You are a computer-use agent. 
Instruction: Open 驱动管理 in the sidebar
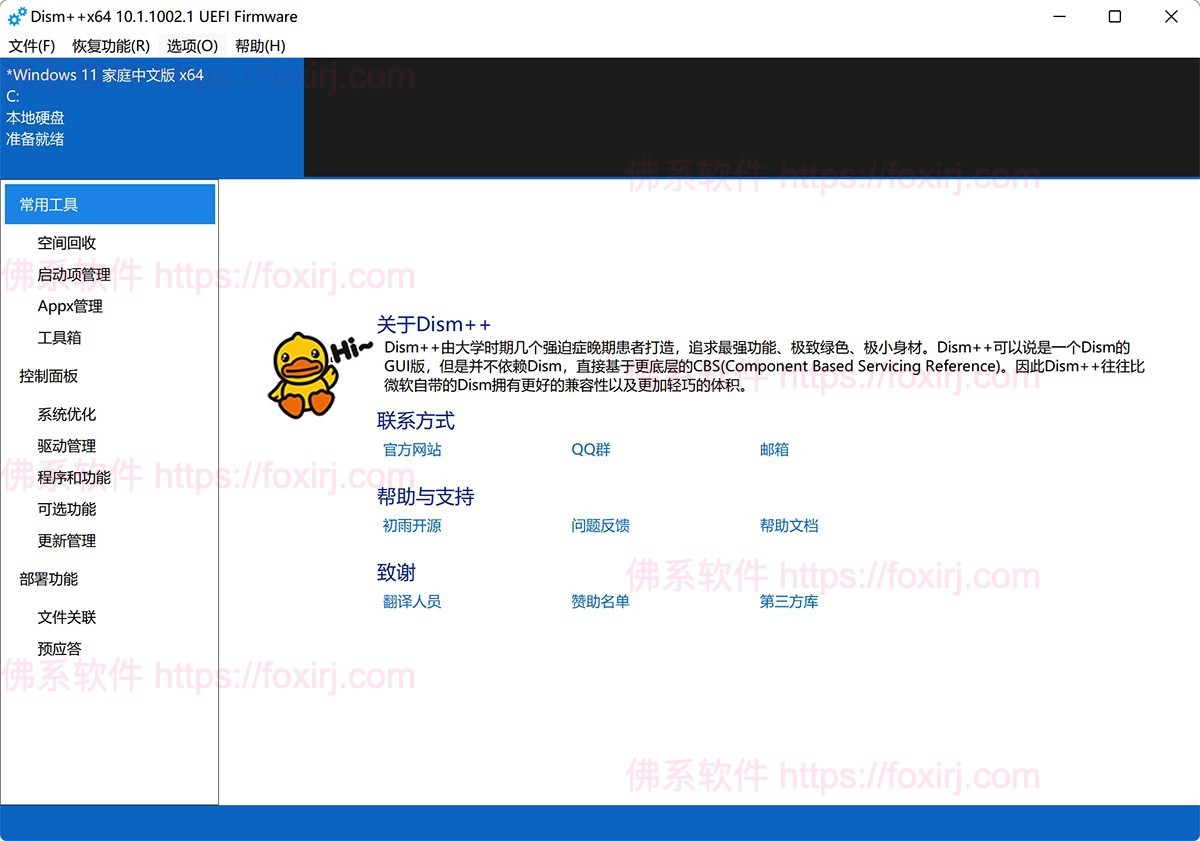click(x=67, y=446)
